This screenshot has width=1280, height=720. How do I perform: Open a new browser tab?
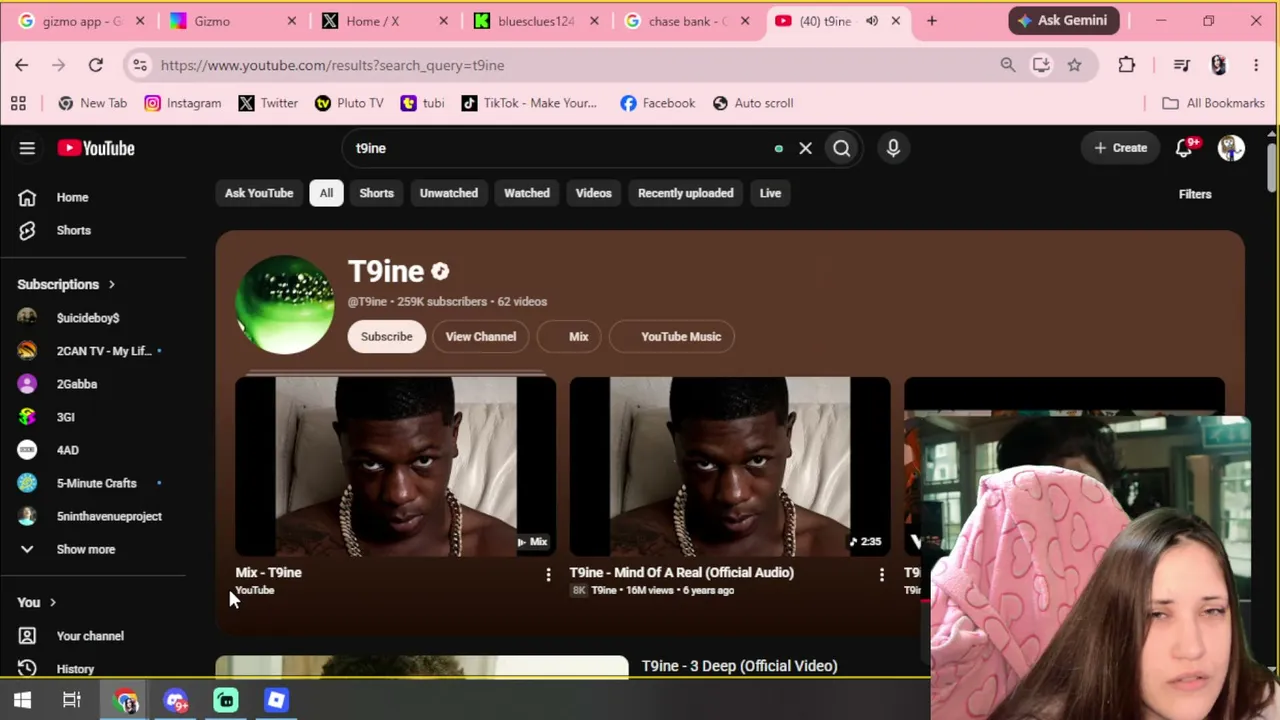point(932,21)
